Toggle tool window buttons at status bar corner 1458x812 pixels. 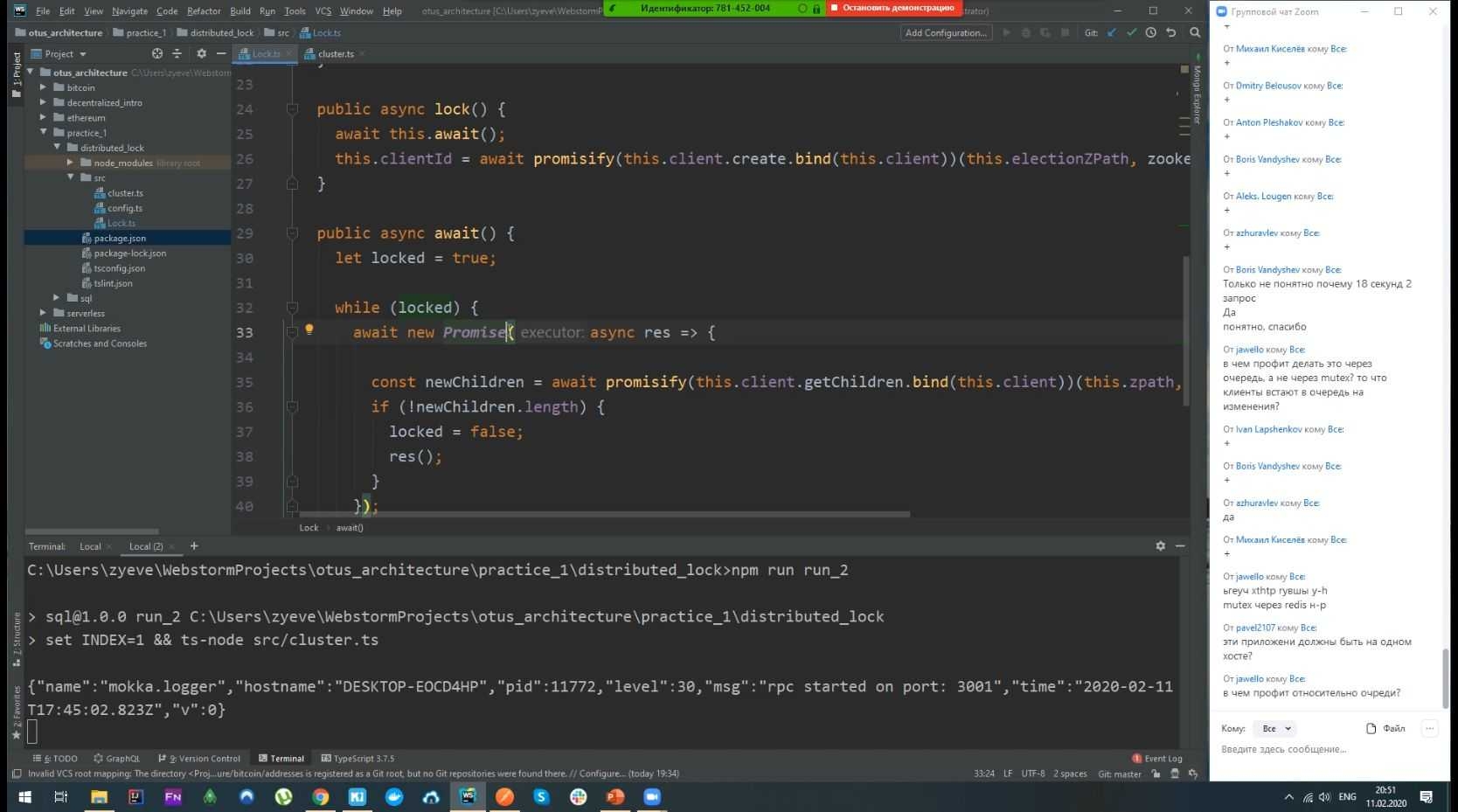pyautogui.click(x=16, y=774)
